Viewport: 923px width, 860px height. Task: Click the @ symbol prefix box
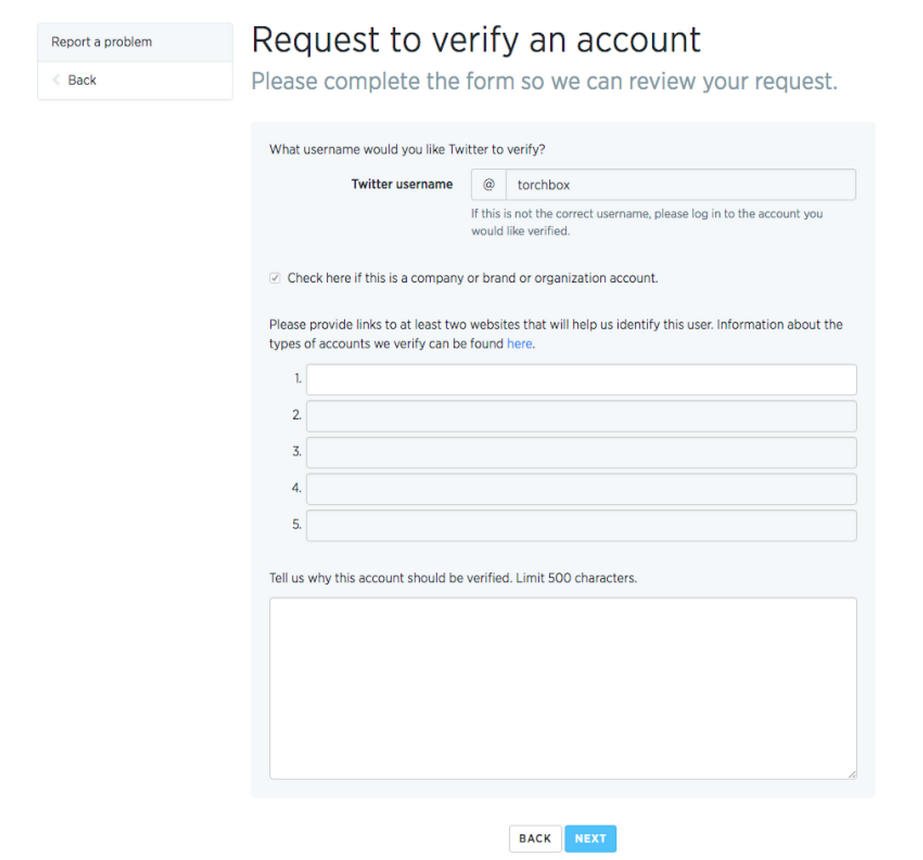pyautogui.click(x=489, y=185)
